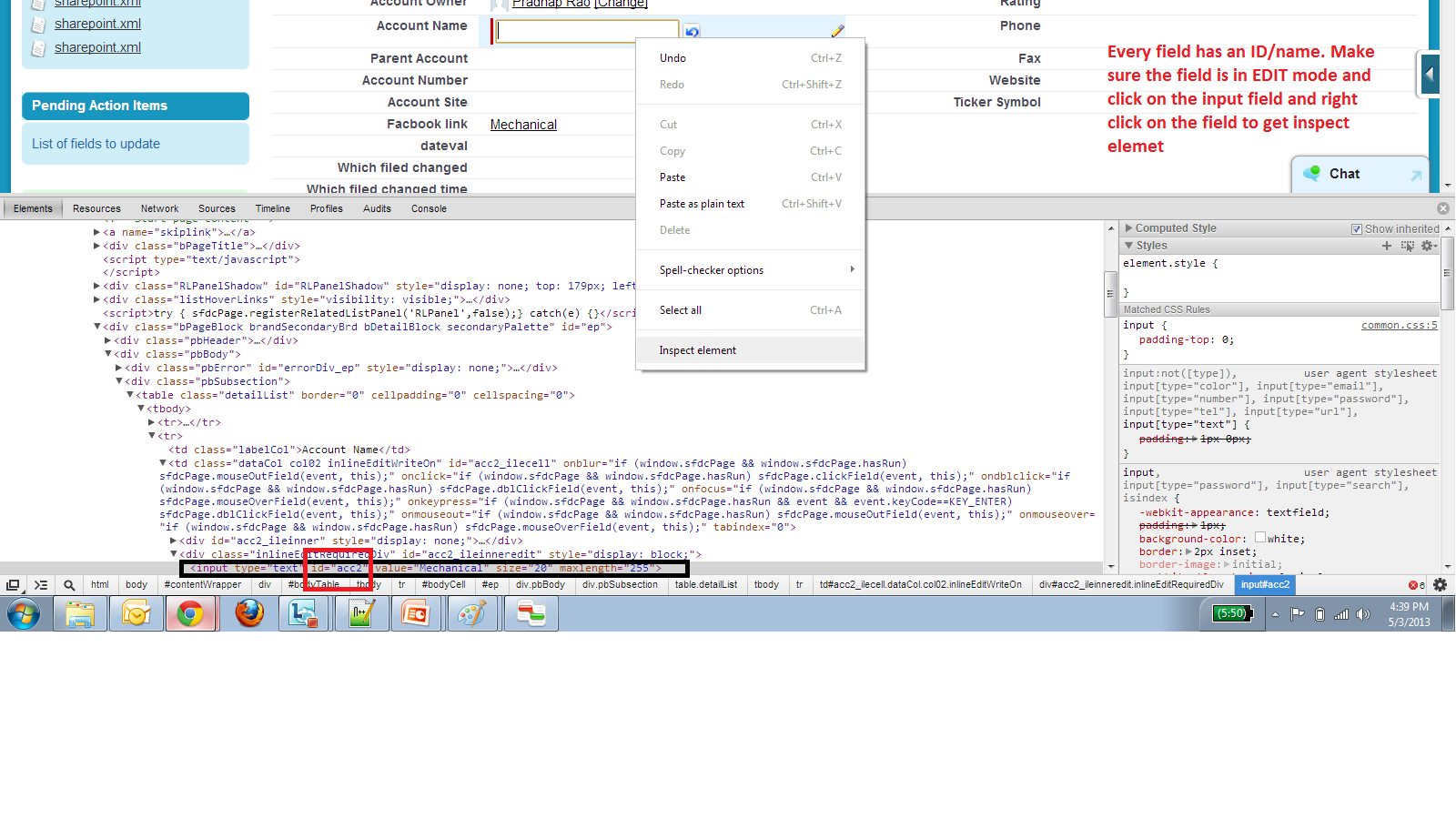Expand the pbHeader div node
The height and width of the screenshot is (819, 1456).
[x=108, y=340]
